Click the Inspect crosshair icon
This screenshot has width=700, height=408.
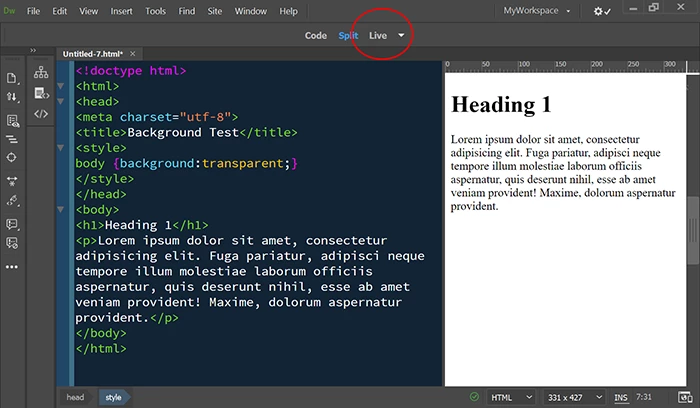[12, 157]
